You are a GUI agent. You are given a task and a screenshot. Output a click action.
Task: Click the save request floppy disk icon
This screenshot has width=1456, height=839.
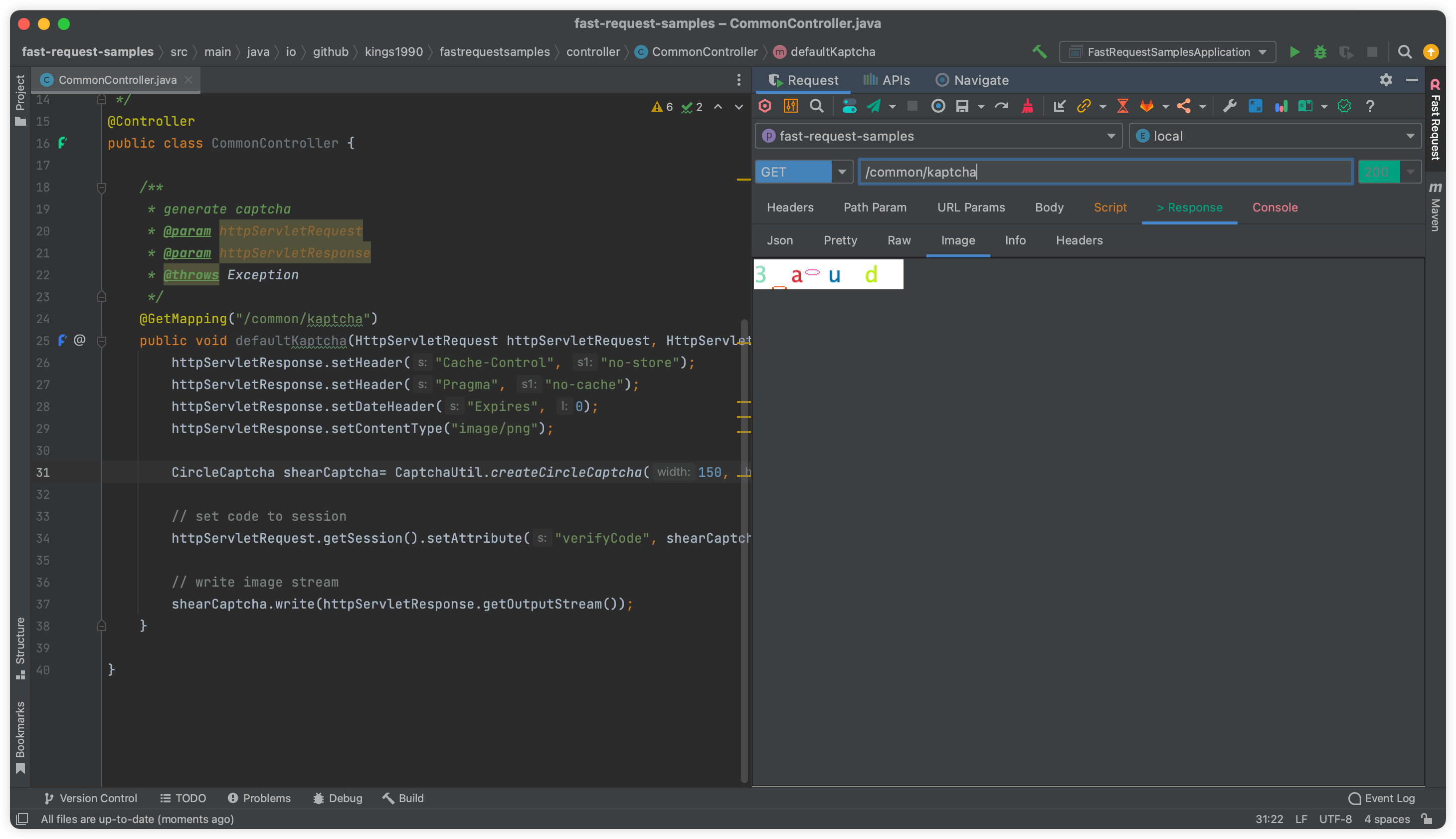(x=962, y=106)
